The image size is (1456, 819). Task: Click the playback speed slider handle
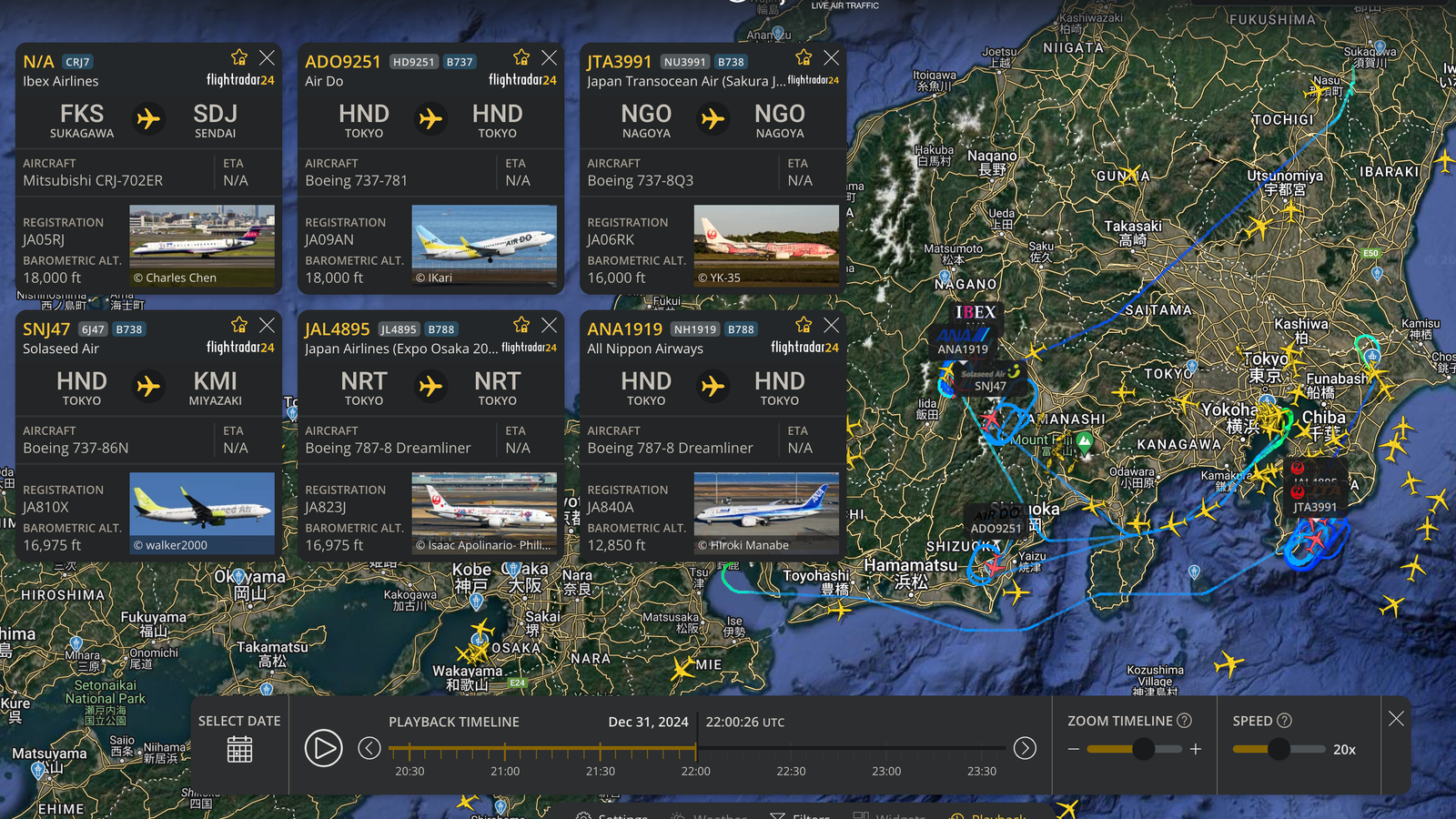pos(1279,749)
